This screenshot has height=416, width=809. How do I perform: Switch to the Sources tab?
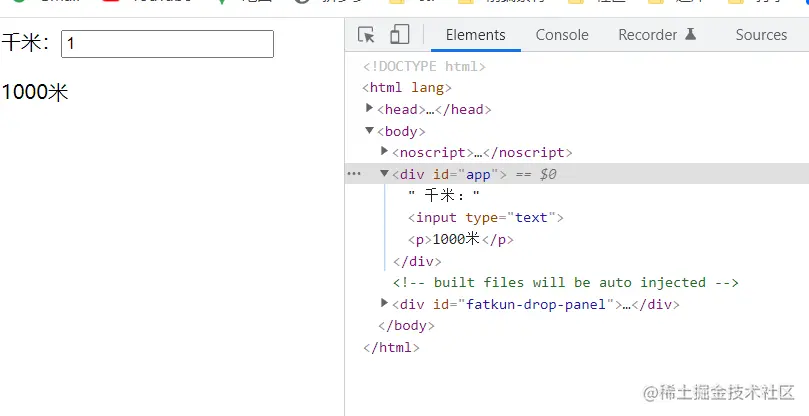pyautogui.click(x=761, y=35)
